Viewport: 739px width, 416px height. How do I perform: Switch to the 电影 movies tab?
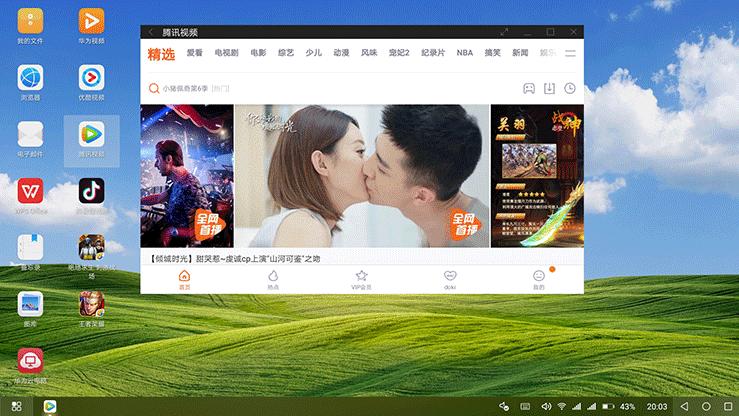(258, 53)
